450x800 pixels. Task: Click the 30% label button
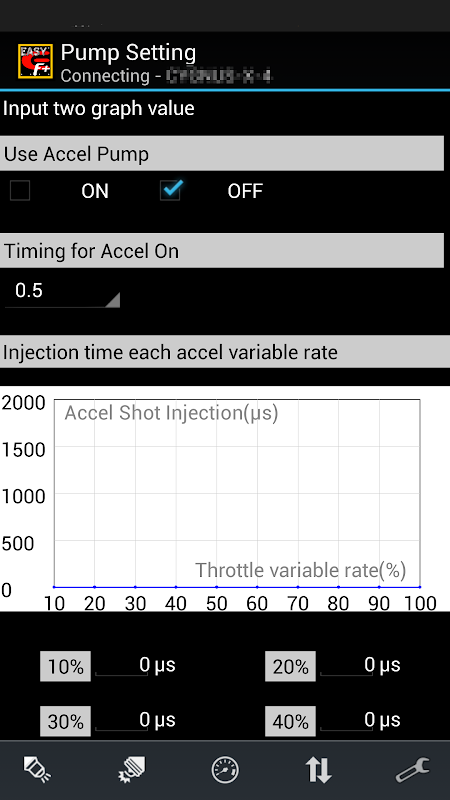point(65,721)
